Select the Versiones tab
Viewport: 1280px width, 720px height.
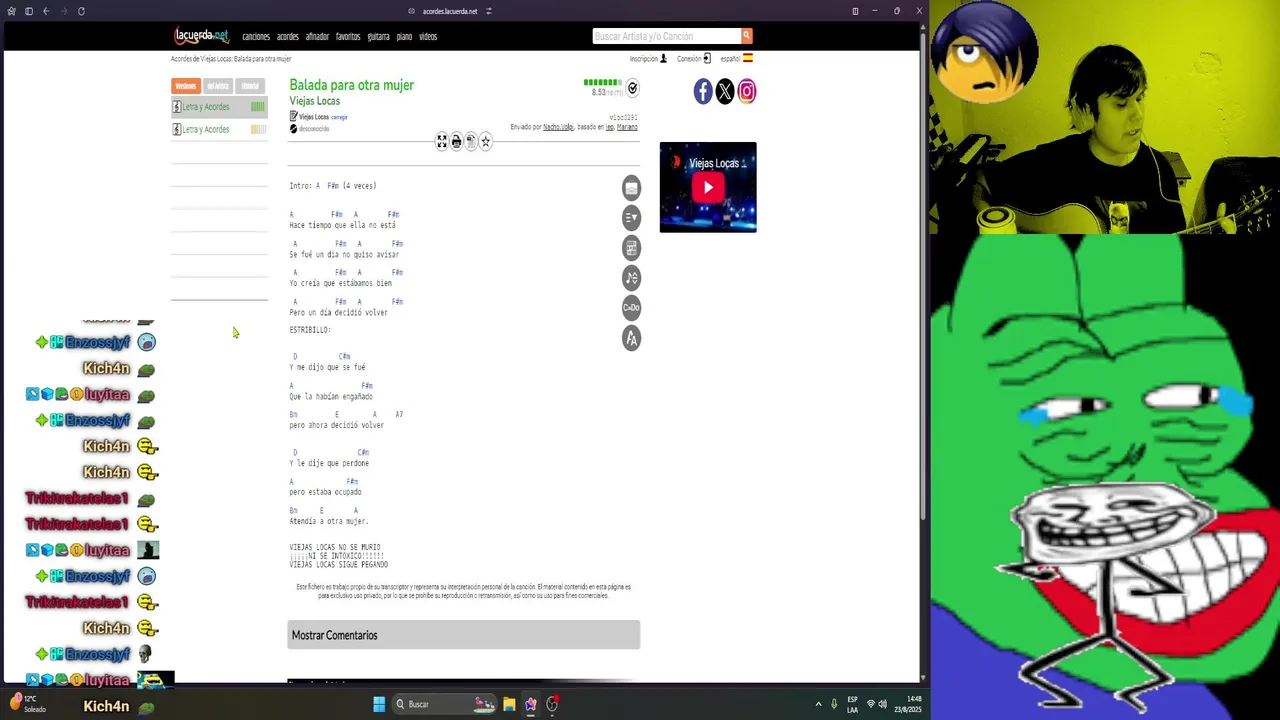click(x=186, y=86)
